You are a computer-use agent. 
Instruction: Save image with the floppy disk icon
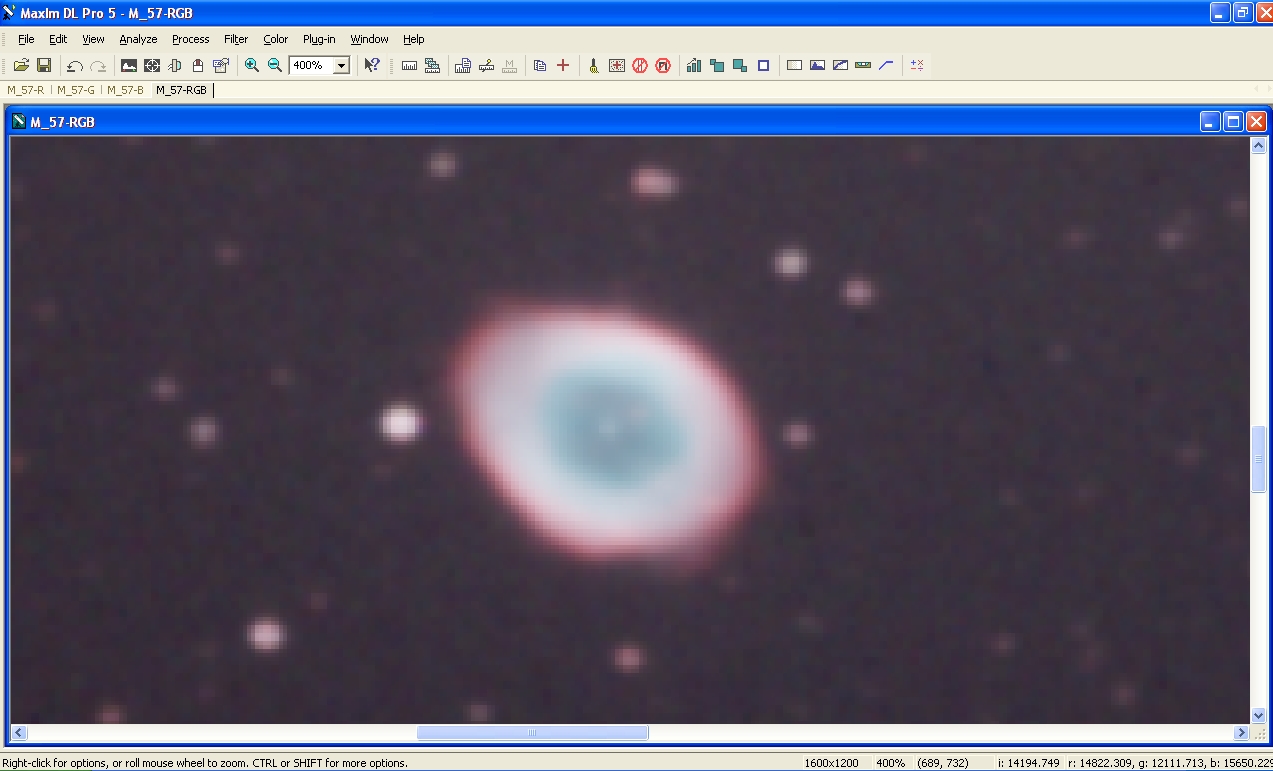[x=44, y=65]
